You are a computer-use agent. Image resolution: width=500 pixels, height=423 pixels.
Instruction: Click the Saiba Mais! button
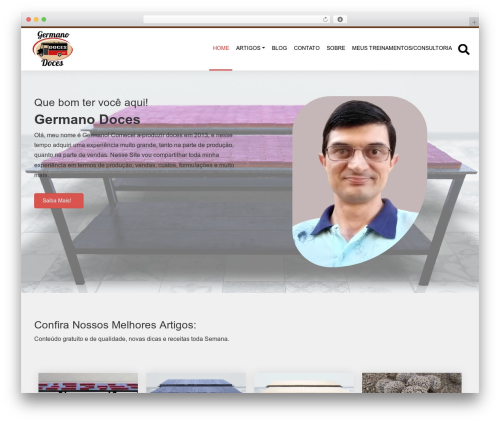coord(59,201)
